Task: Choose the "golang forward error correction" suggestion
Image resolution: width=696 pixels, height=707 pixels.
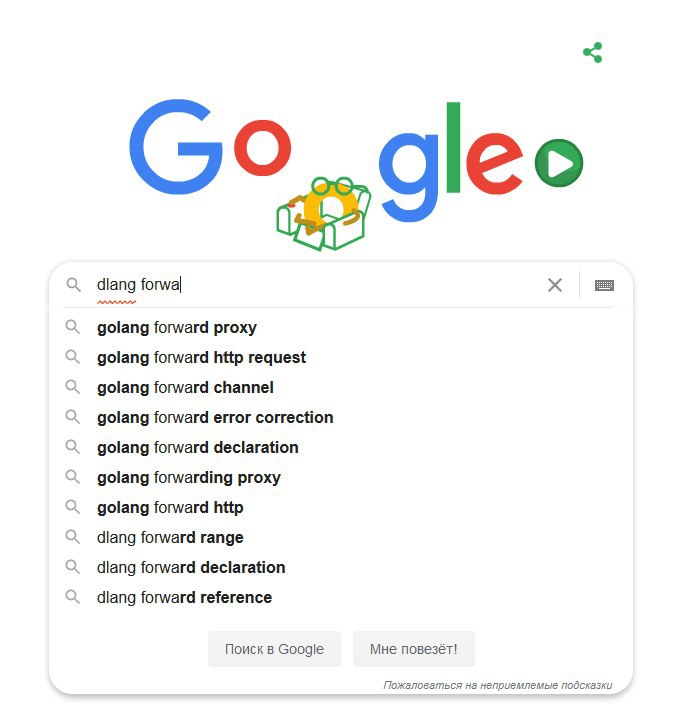Action: click(x=215, y=417)
